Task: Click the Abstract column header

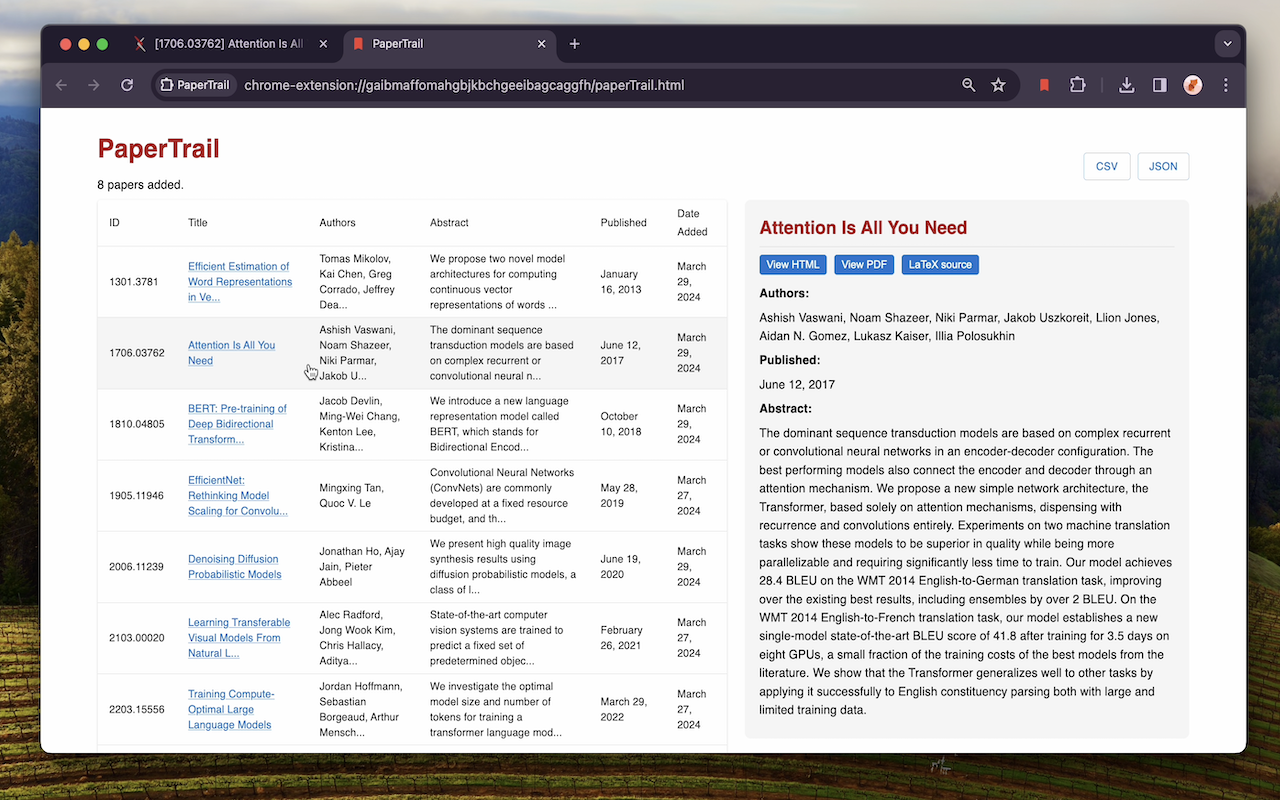Action: (x=449, y=223)
